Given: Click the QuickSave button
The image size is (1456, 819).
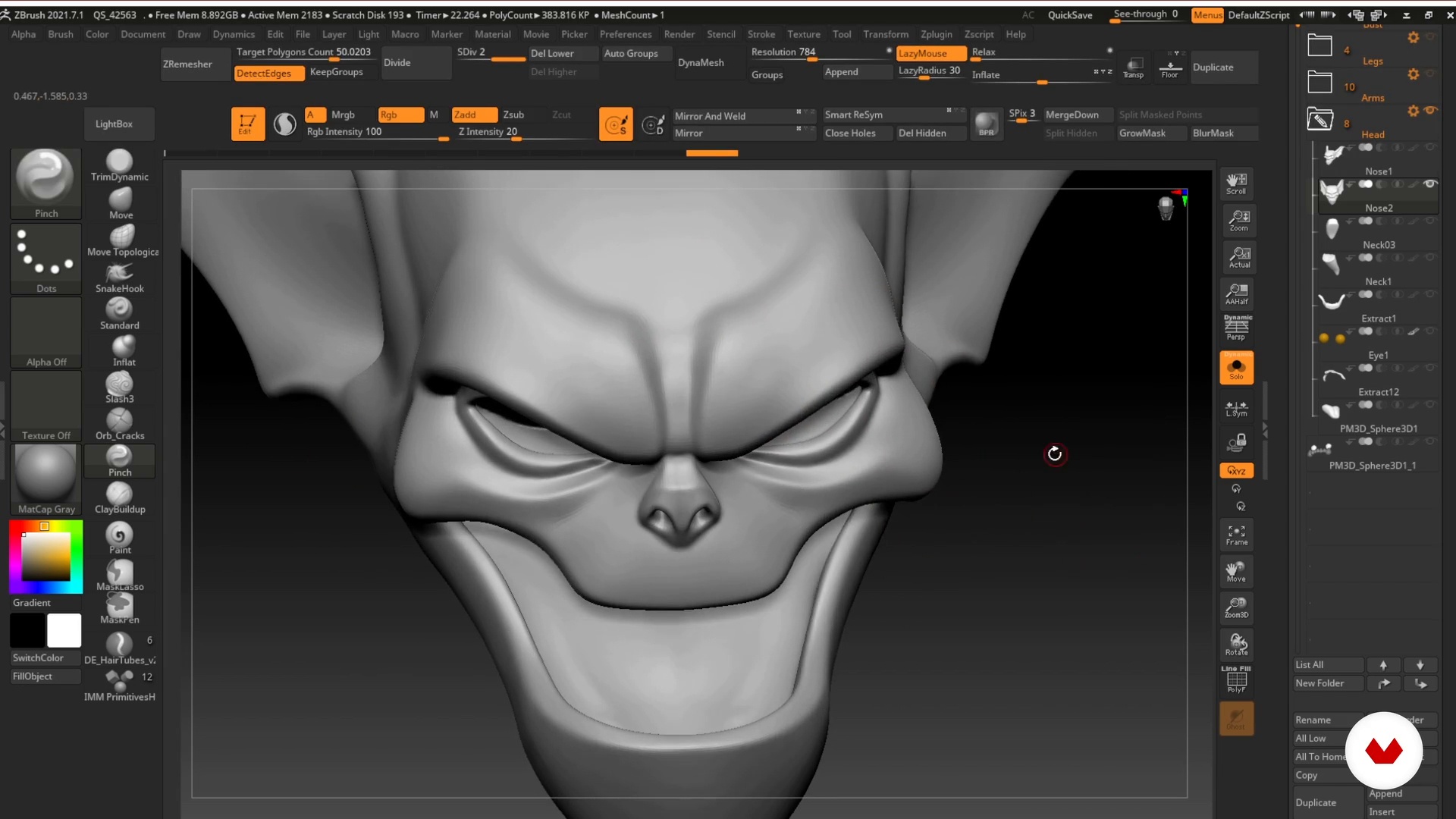Looking at the screenshot, I should coord(1070,14).
